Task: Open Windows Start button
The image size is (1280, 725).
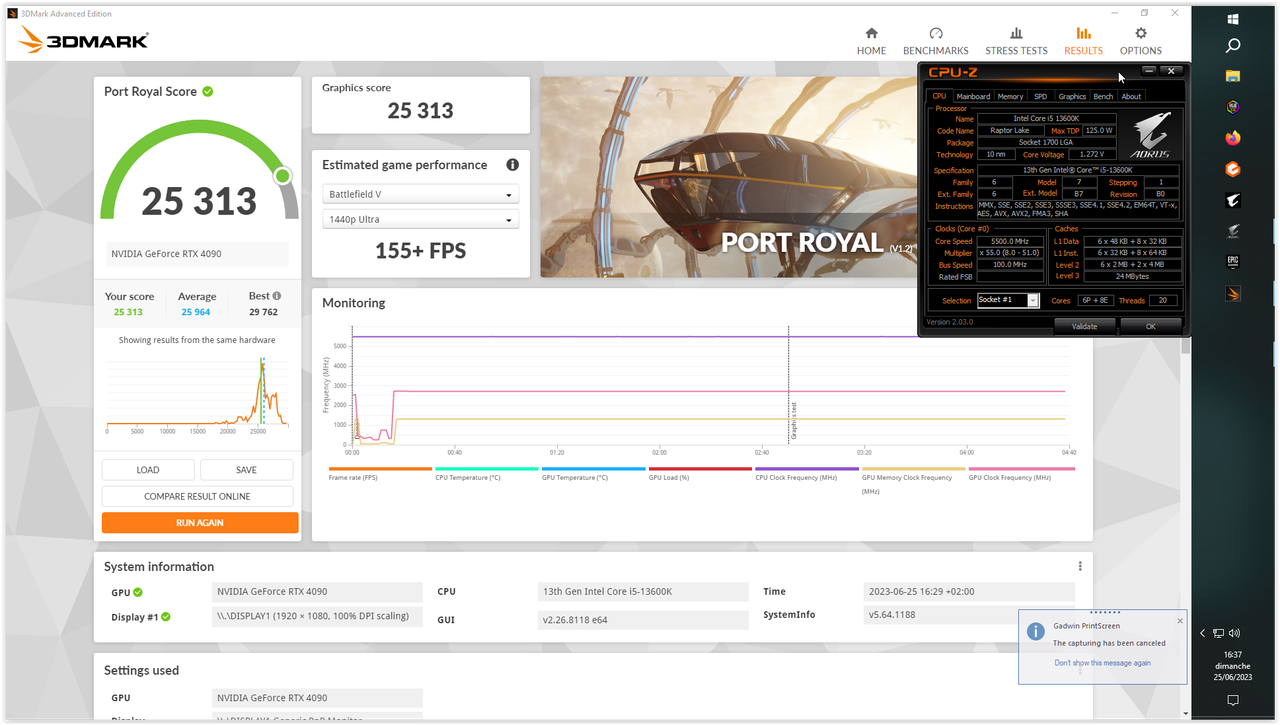Action: coord(1233,18)
